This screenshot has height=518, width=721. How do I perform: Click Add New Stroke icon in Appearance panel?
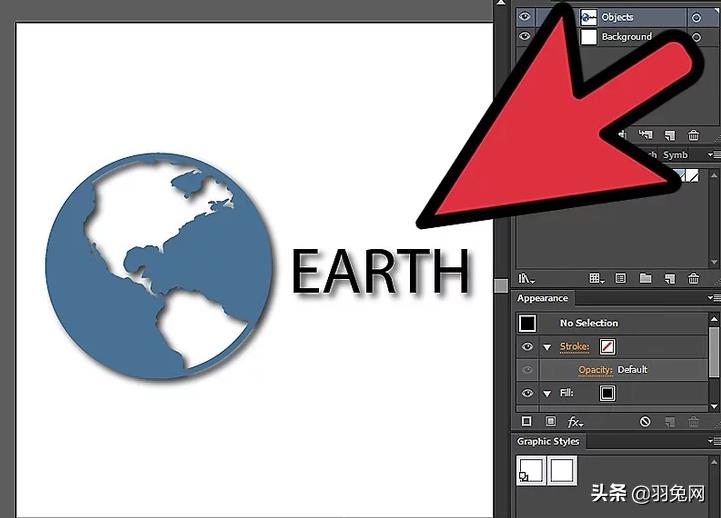[x=527, y=421]
